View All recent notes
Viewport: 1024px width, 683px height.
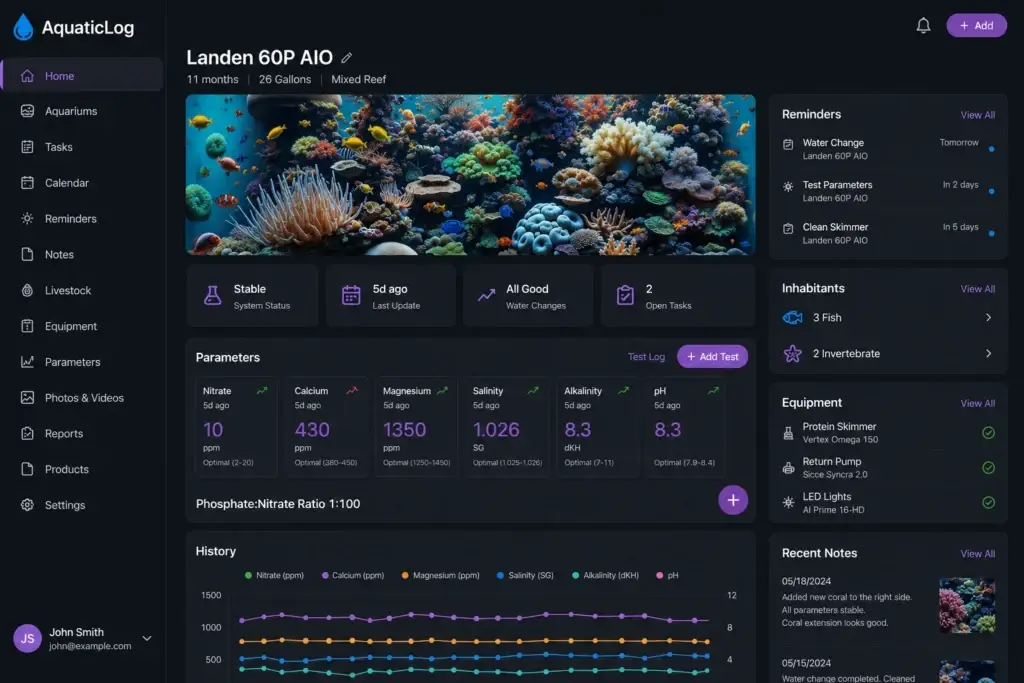pos(978,554)
